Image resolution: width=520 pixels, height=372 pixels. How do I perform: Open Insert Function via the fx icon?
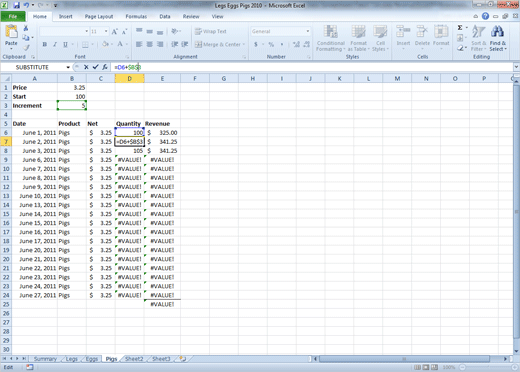[x=105, y=67]
